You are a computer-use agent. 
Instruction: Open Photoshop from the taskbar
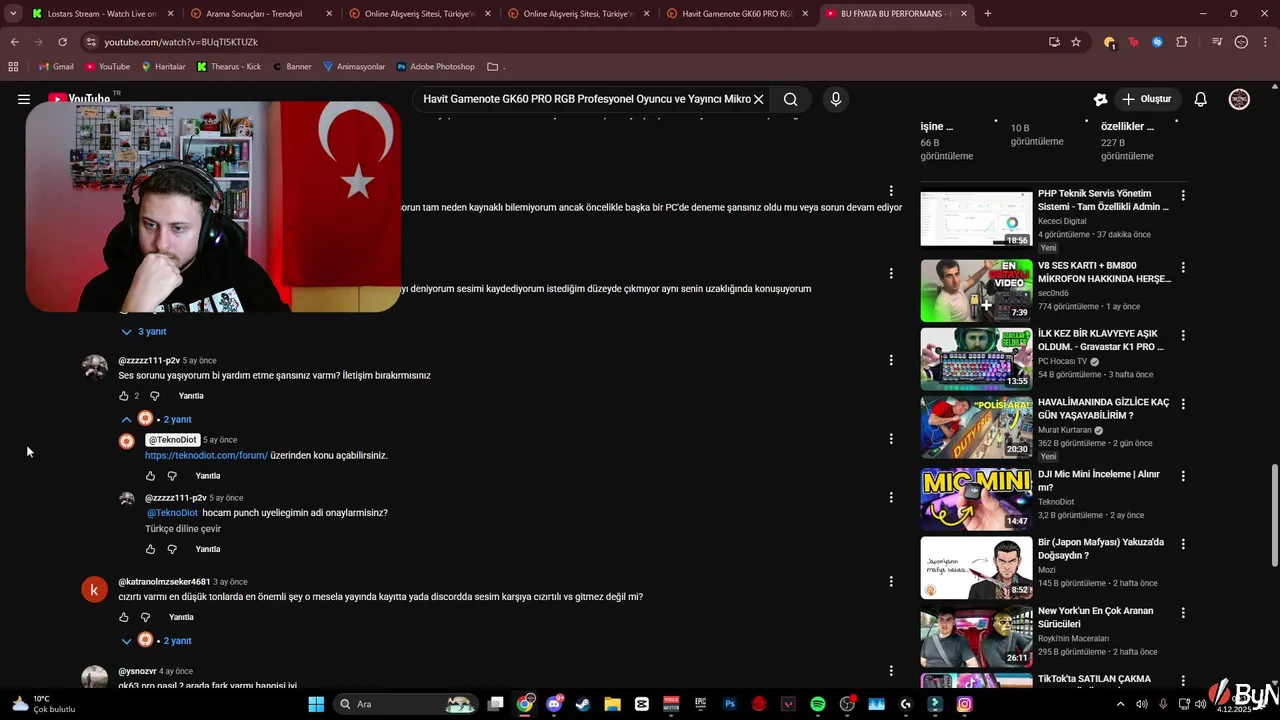(x=730, y=704)
